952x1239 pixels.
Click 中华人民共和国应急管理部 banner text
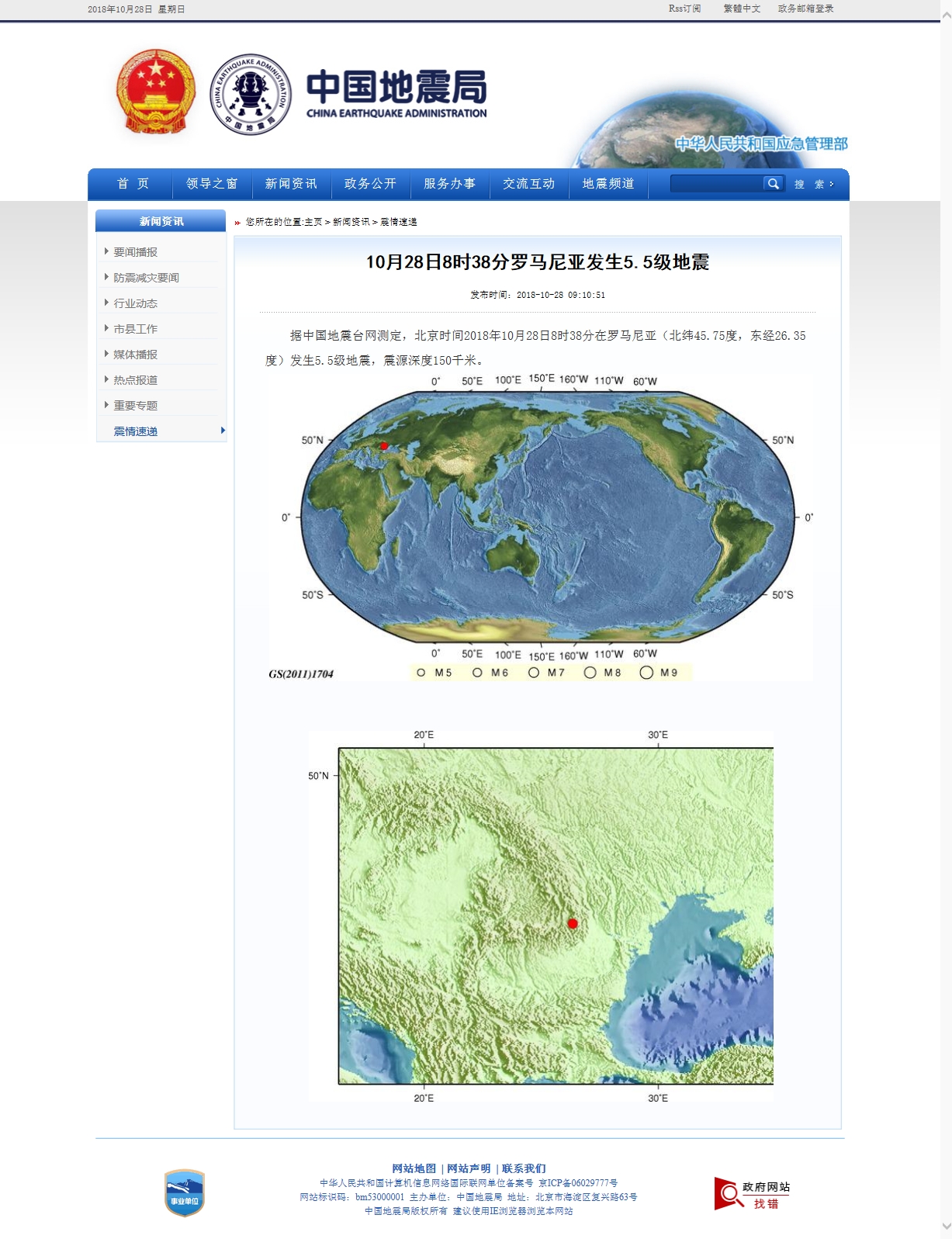[761, 144]
